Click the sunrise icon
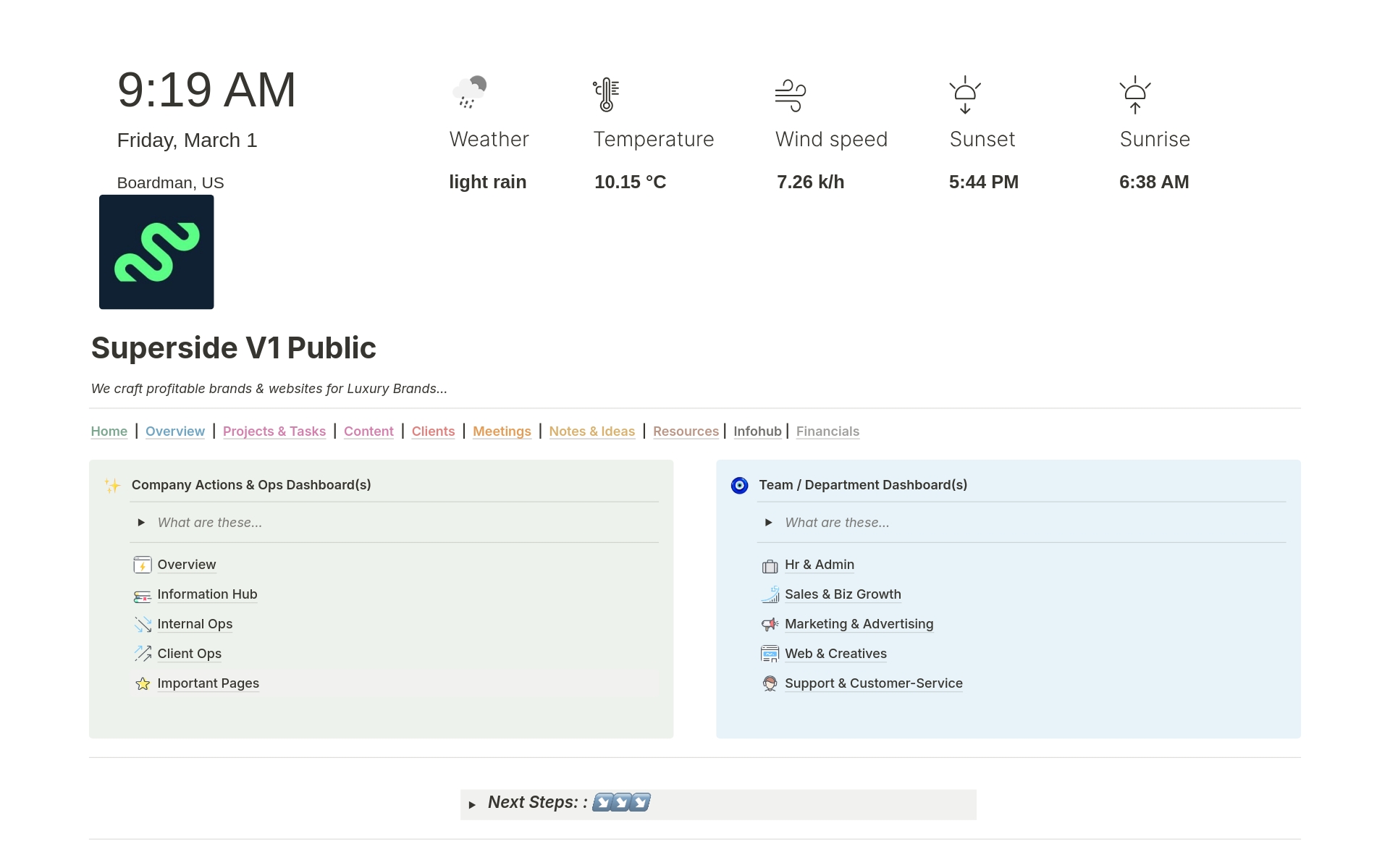Viewport: 1390px width, 868px height. pyautogui.click(x=1134, y=95)
